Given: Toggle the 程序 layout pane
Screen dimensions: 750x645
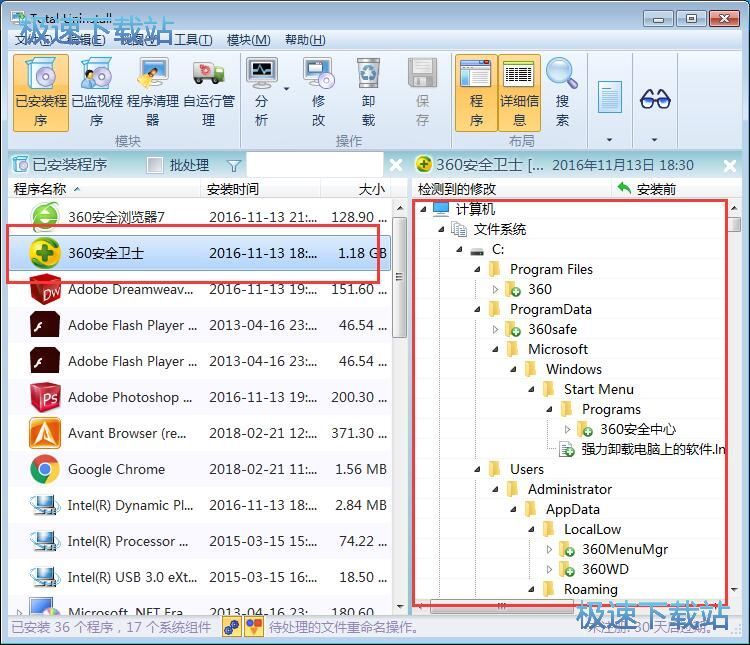Looking at the screenshot, I should pyautogui.click(x=476, y=92).
